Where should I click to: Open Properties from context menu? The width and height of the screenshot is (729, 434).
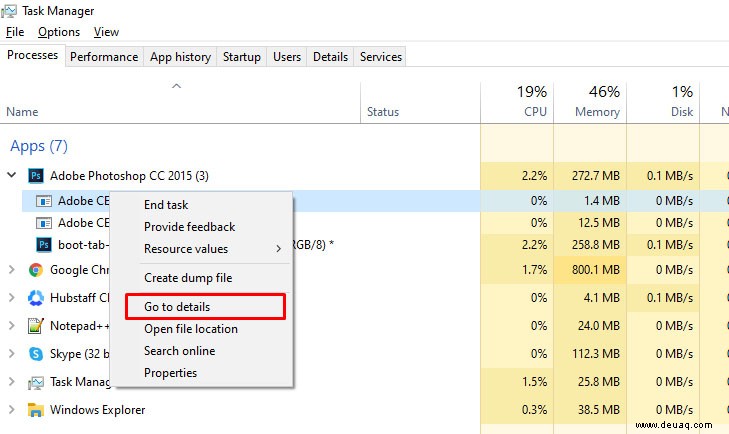pyautogui.click(x=170, y=373)
